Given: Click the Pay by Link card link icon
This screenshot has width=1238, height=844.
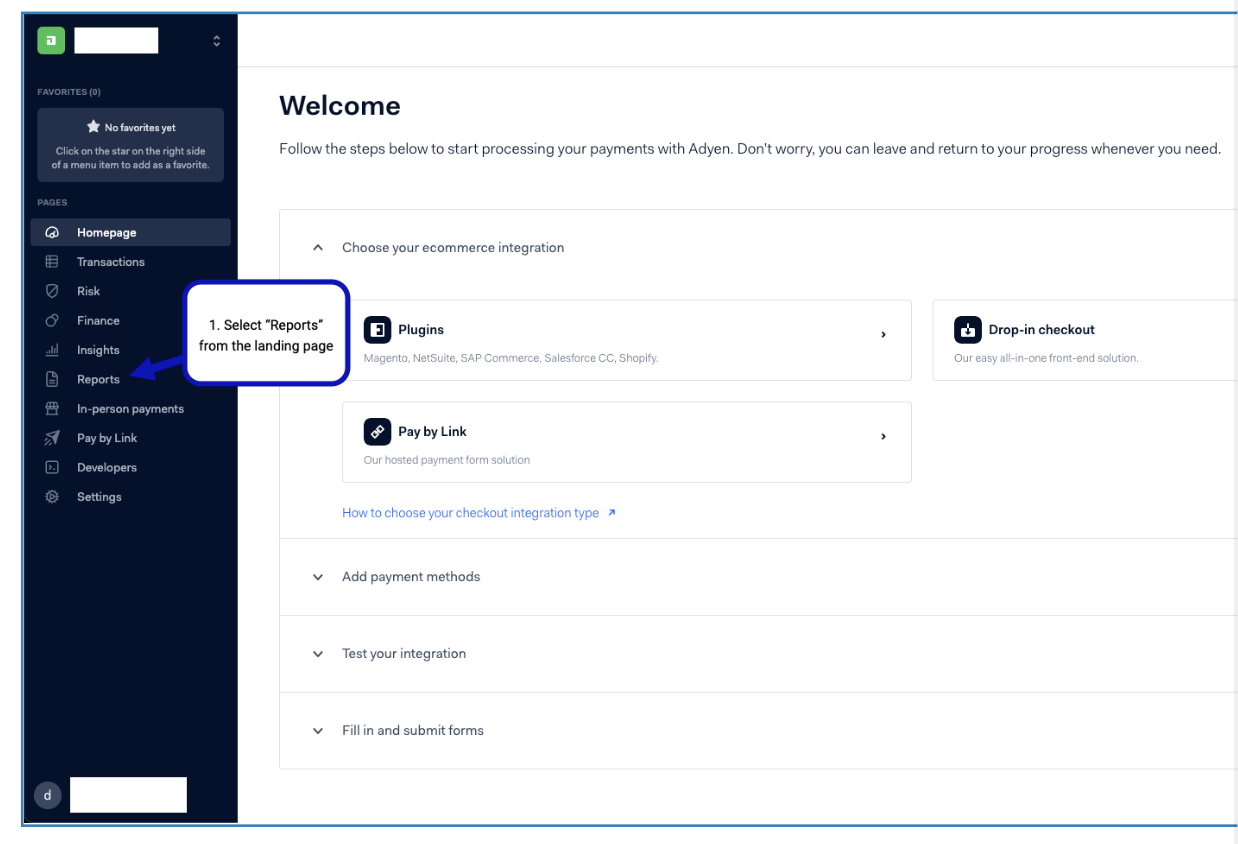Looking at the screenshot, I should 377,432.
